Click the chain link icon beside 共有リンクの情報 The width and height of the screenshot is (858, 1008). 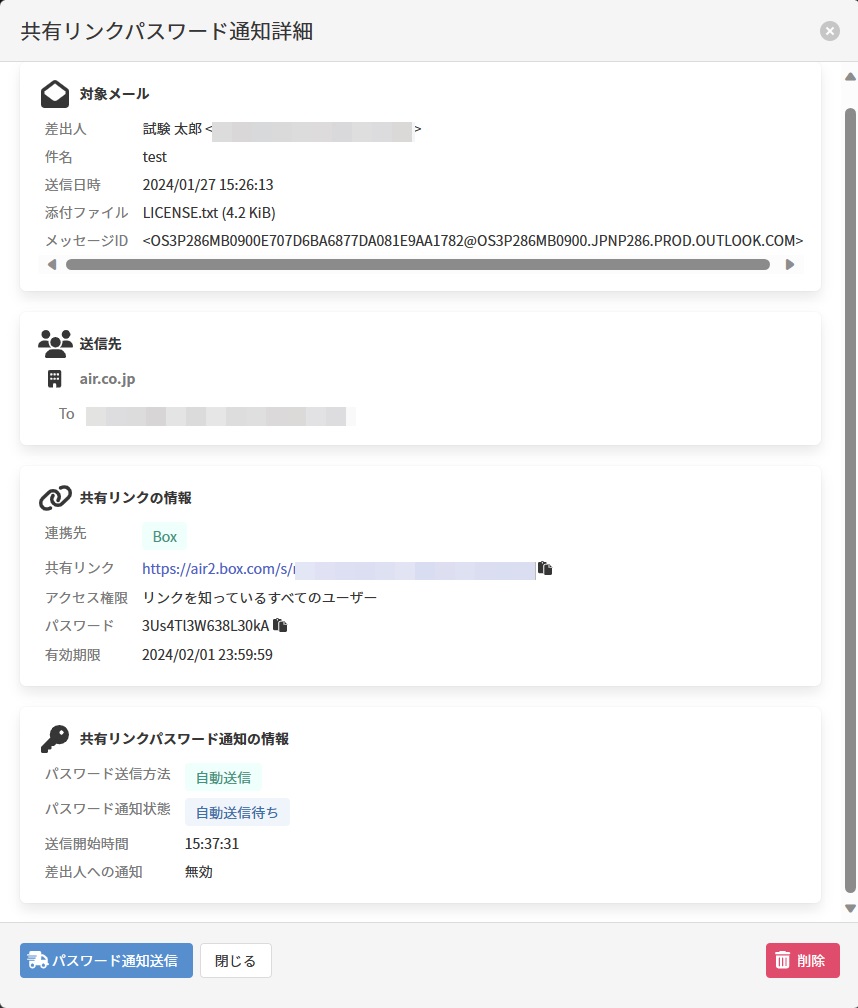[x=55, y=497]
